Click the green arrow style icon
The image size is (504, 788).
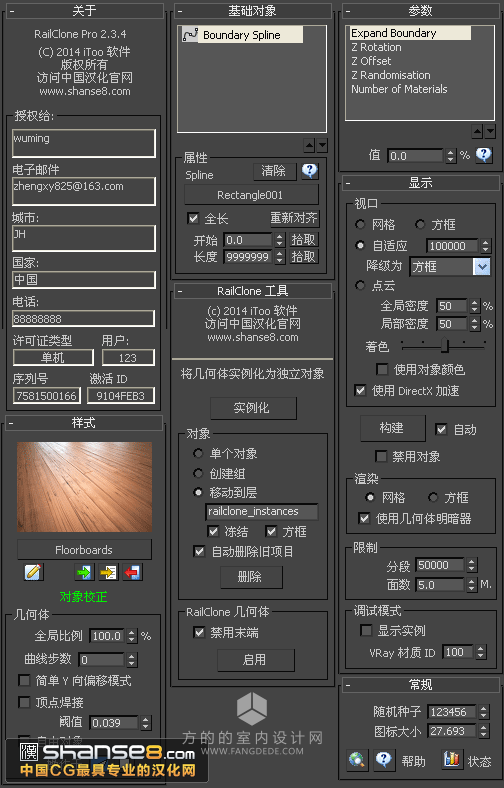tap(84, 572)
